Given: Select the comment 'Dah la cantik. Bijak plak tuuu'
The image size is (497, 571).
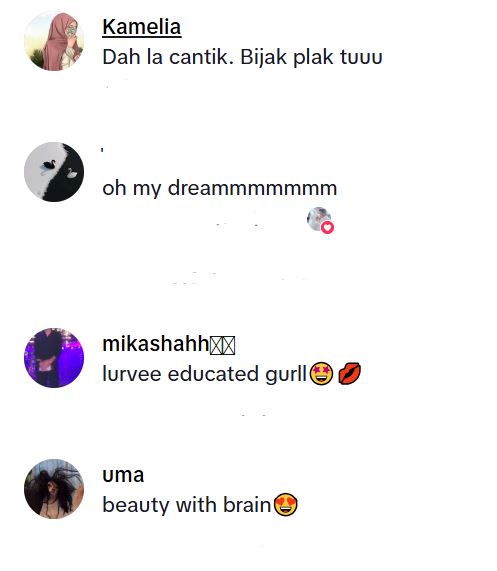Looking at the screenshot, I should [242, 57].
